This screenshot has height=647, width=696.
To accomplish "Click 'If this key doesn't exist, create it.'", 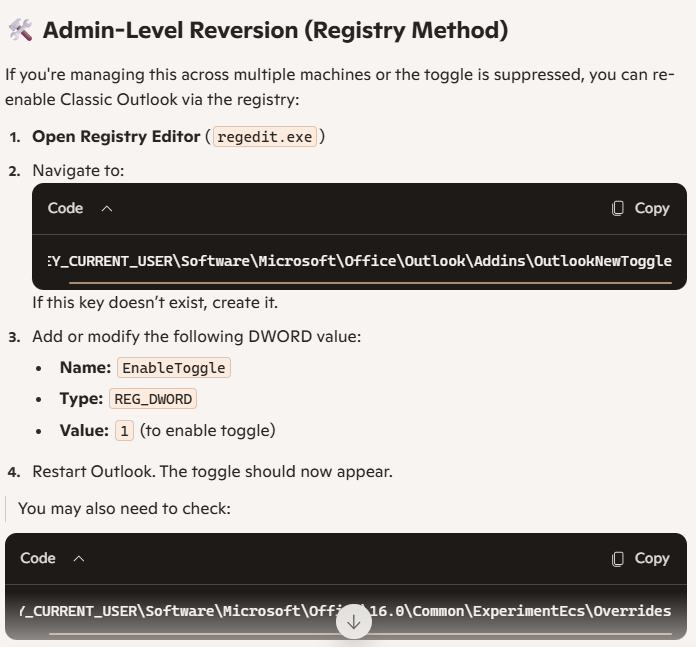I will (x=155, y=303).
